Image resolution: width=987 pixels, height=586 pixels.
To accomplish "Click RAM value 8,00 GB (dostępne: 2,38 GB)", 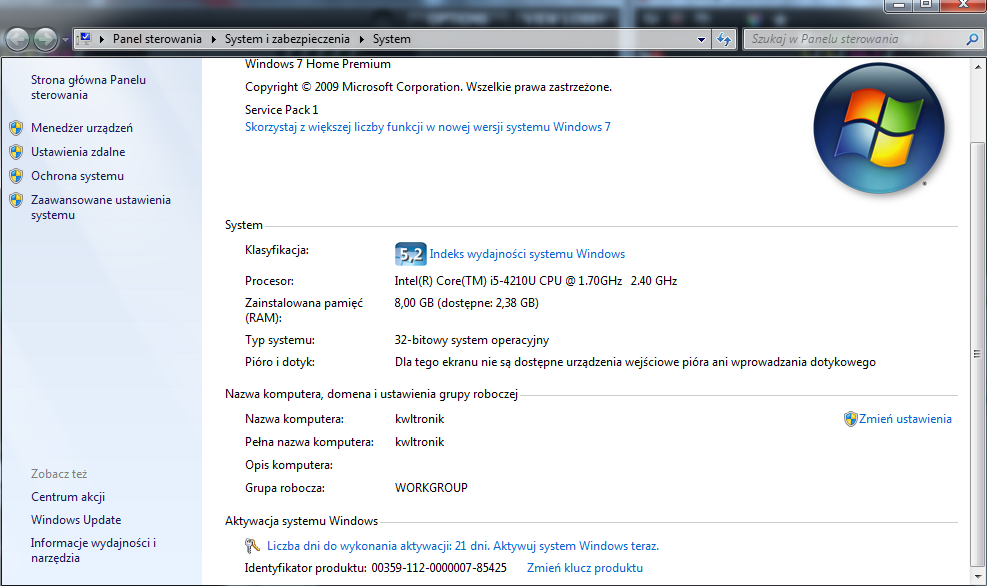I will pyautogui.click(x=466, y=303).
